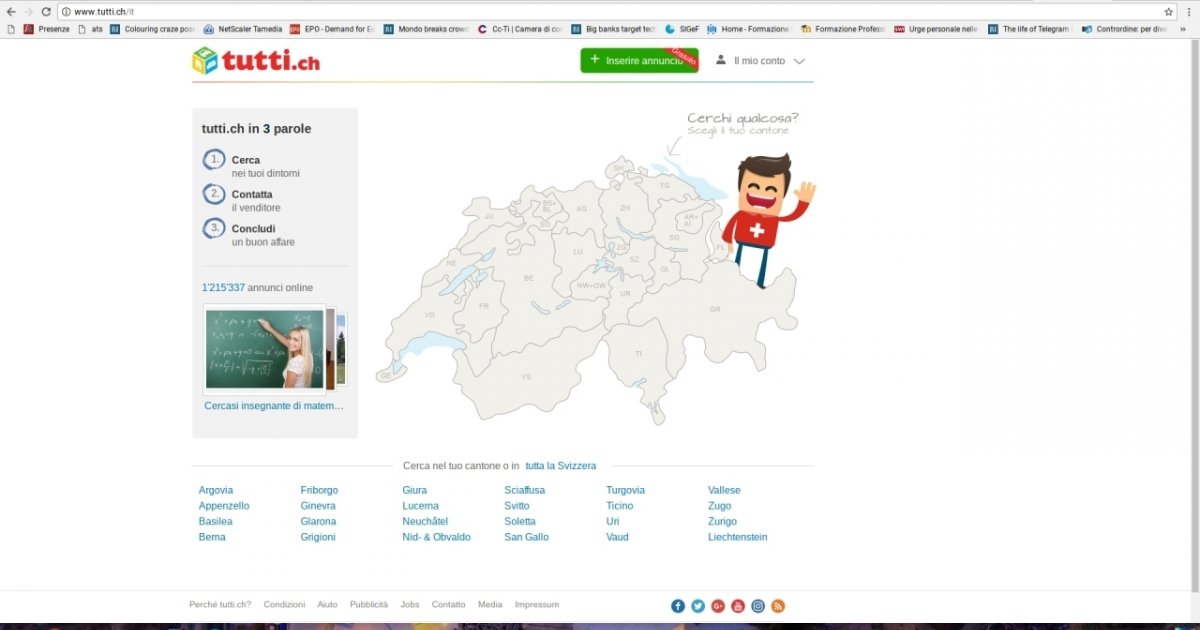This screenshot has height=630, width=1200.
Task: Expand the Il mio conto dropdown
Action: point(761,61)
